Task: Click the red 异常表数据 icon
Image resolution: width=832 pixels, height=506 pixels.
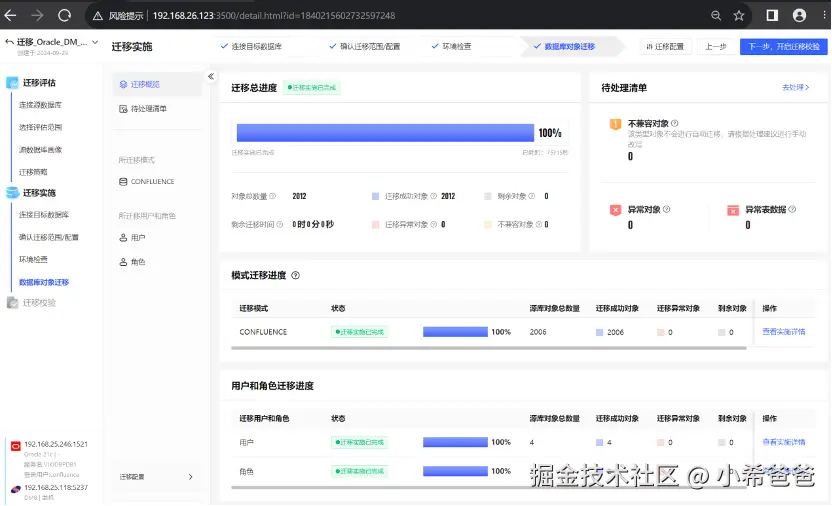Action: click(733, 210)
